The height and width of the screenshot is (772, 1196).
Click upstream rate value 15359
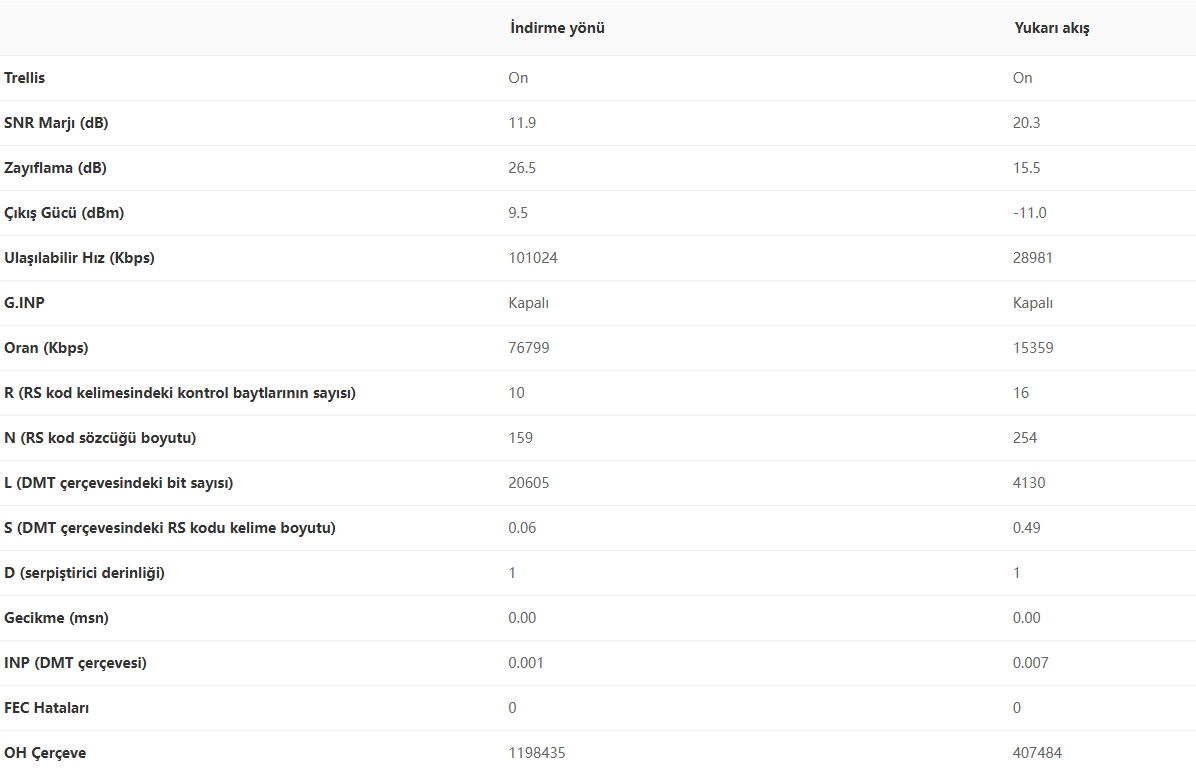click(x=1033, y=348)
